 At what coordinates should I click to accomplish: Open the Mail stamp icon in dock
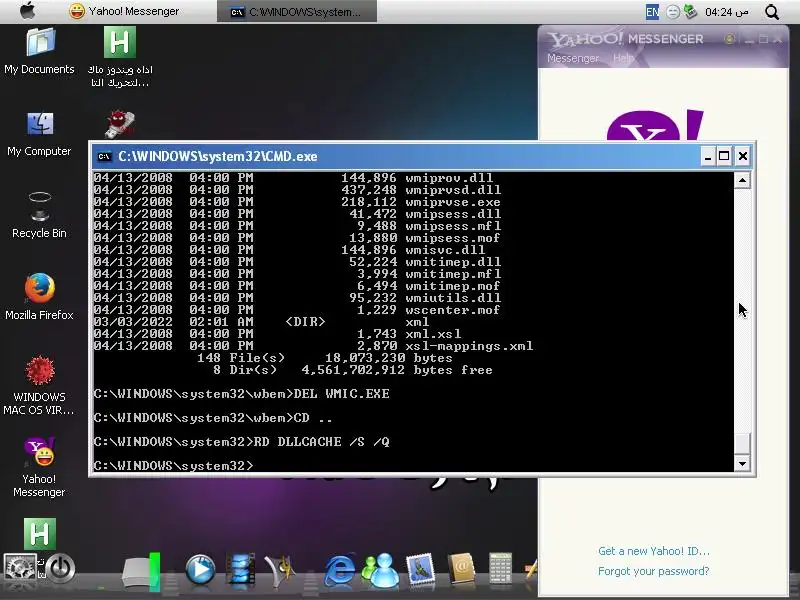420,568
